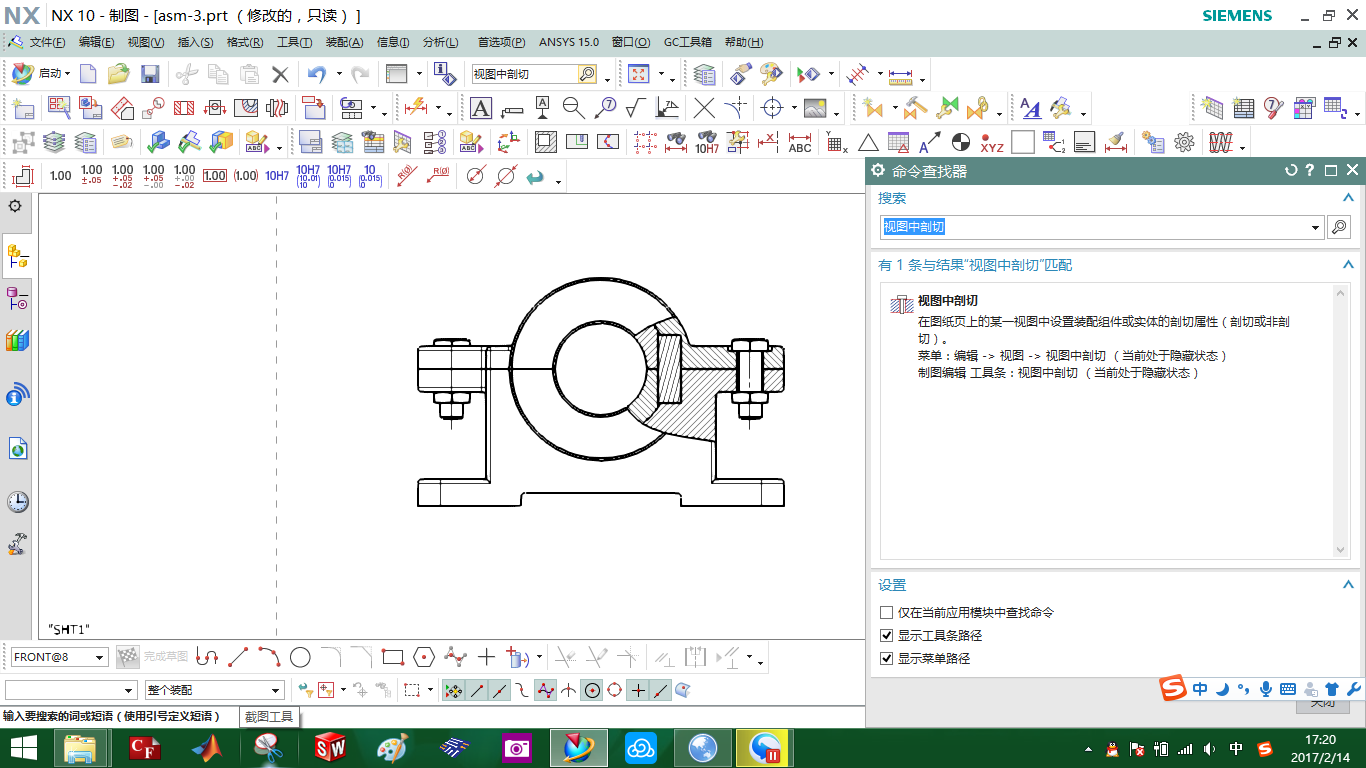Click the New file icon

coord(88,74)
